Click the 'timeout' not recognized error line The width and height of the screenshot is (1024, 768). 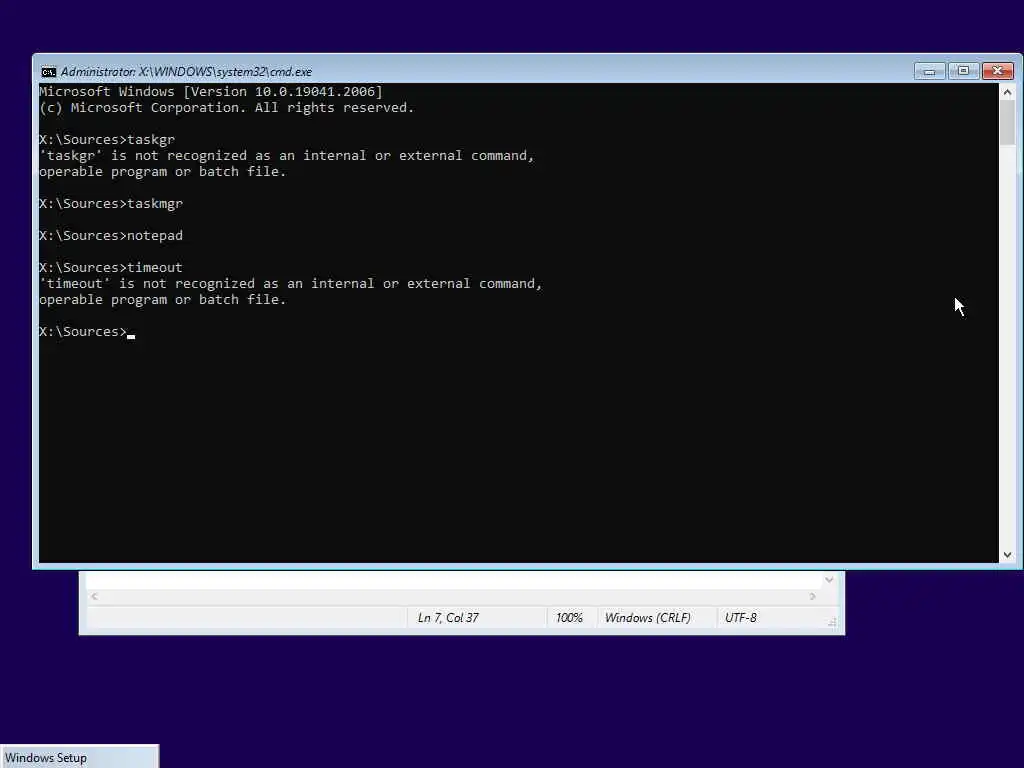click(291, 284)
